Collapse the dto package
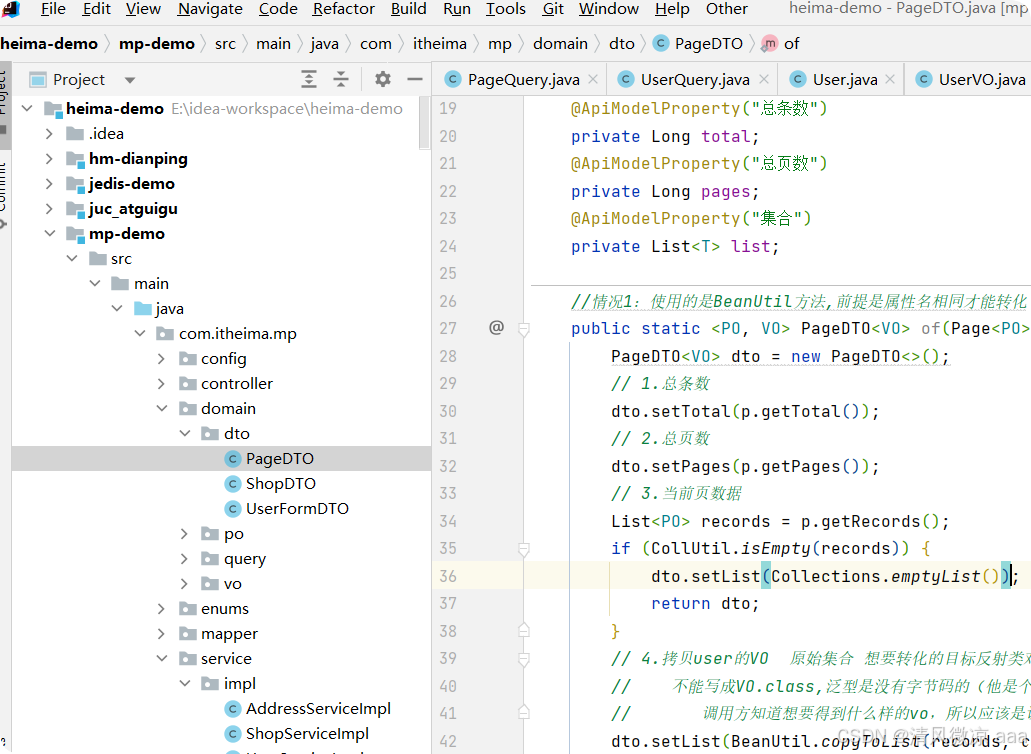This screenshot has height=754, width=1031. coord(185,434)
